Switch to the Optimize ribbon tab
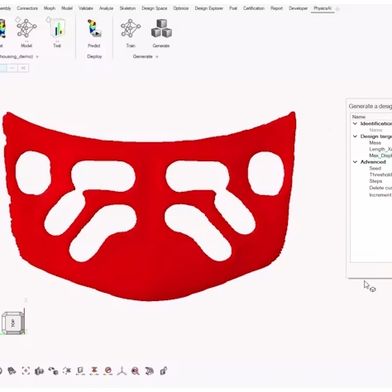392x392 pixels. coord(181,8)
